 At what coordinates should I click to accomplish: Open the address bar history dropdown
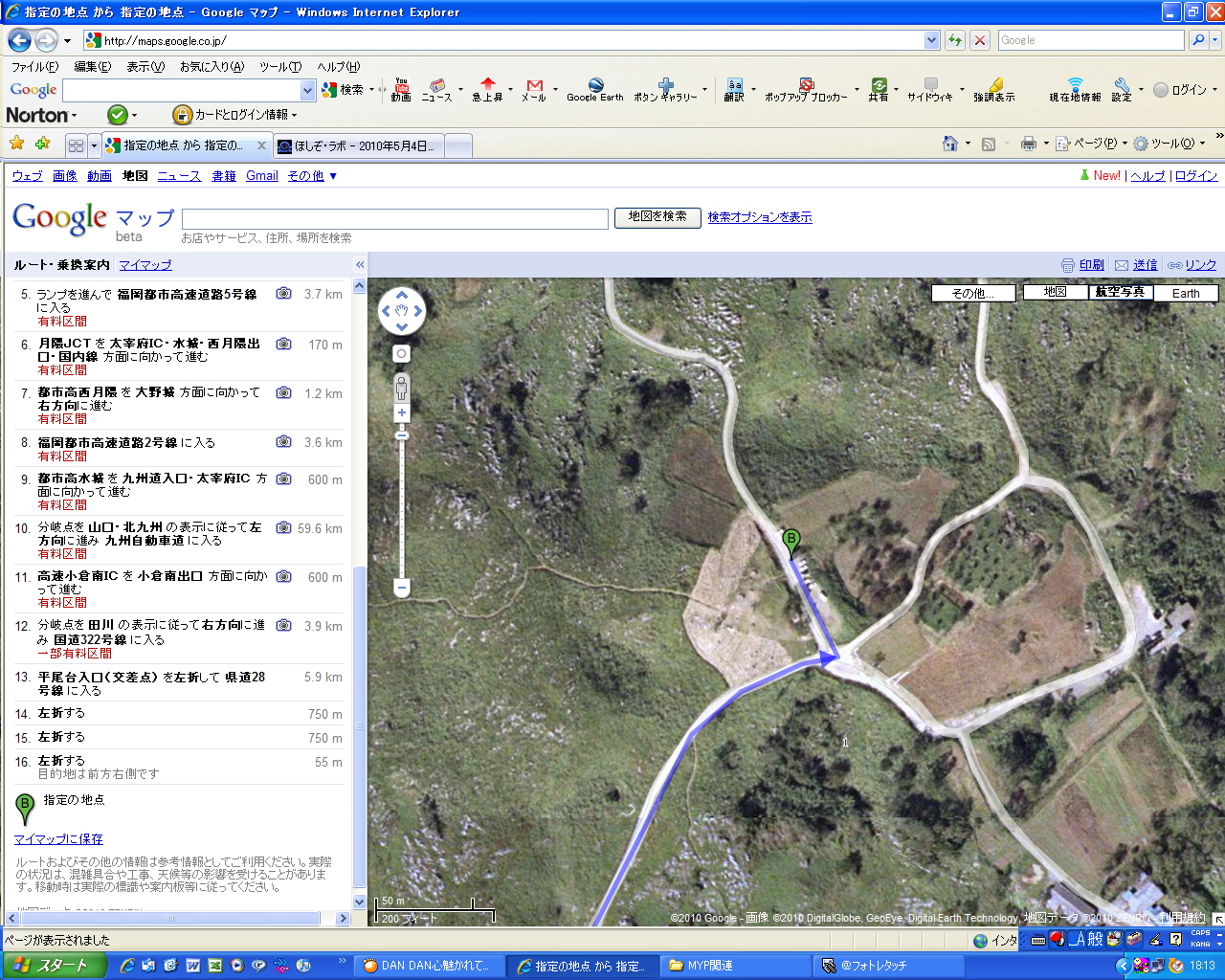(931, 40)
